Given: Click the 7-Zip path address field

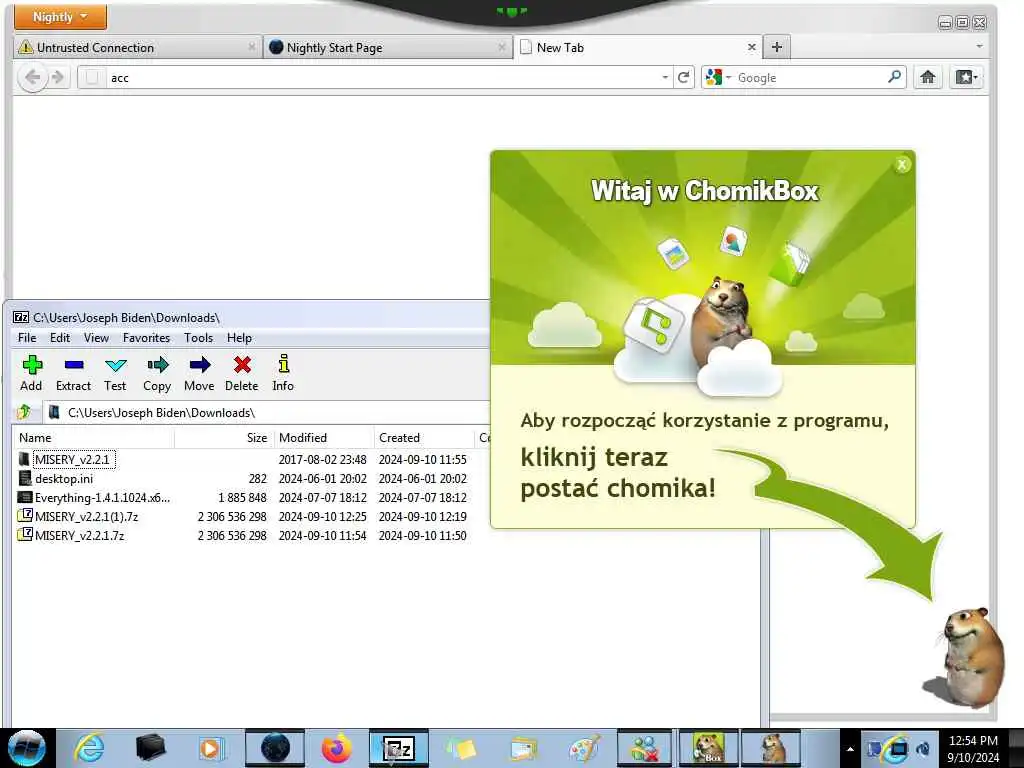Looking at the screenshot, I should [266, 413].
